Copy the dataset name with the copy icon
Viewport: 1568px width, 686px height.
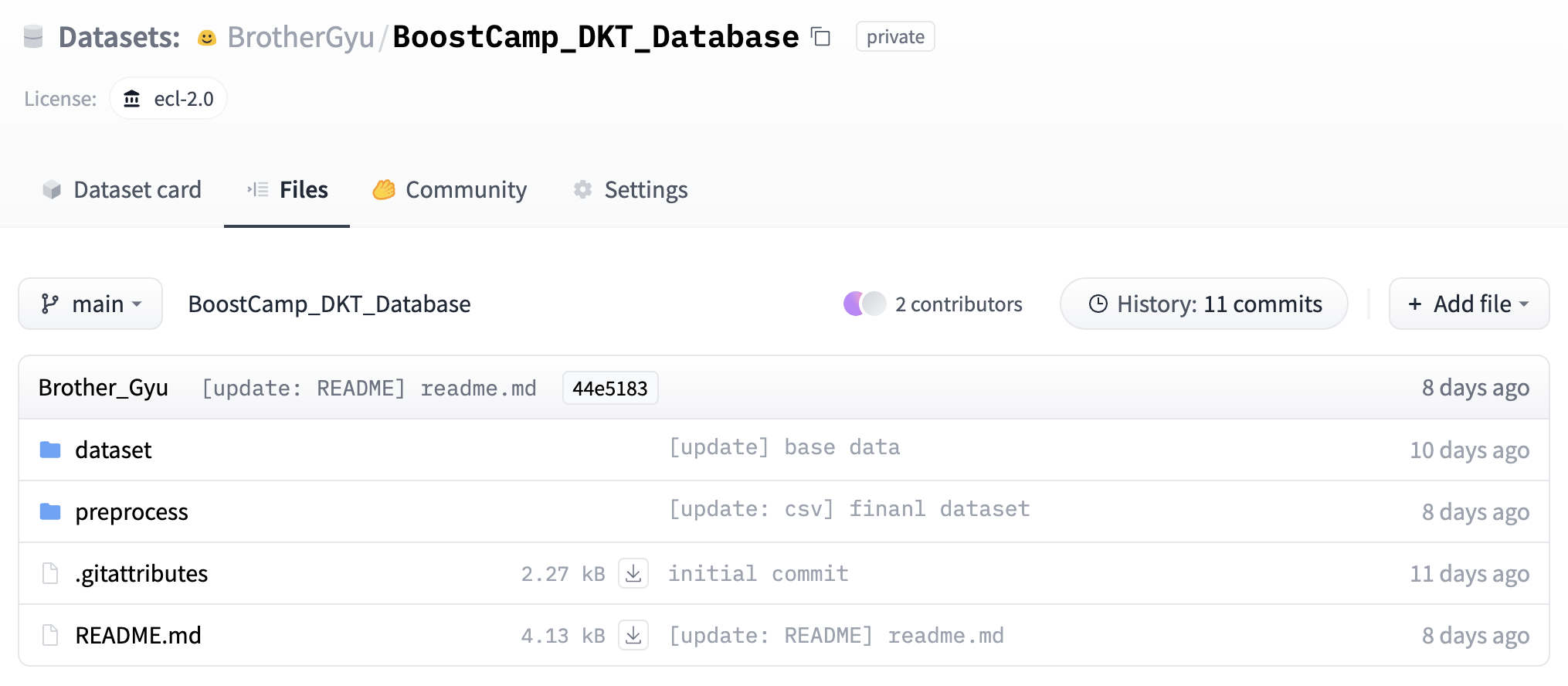coord(820,36)
